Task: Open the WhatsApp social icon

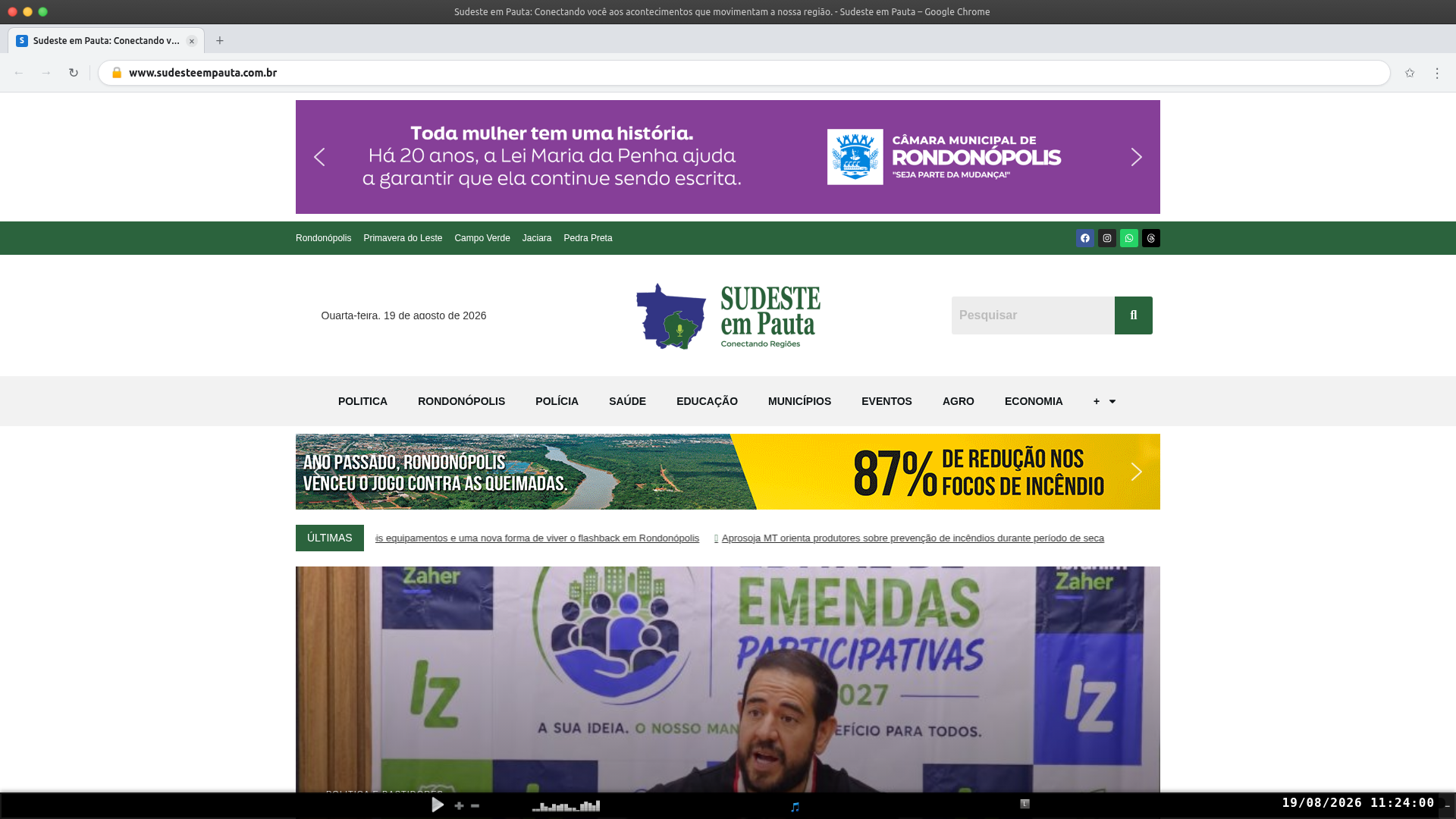Action: [1129, 238]
